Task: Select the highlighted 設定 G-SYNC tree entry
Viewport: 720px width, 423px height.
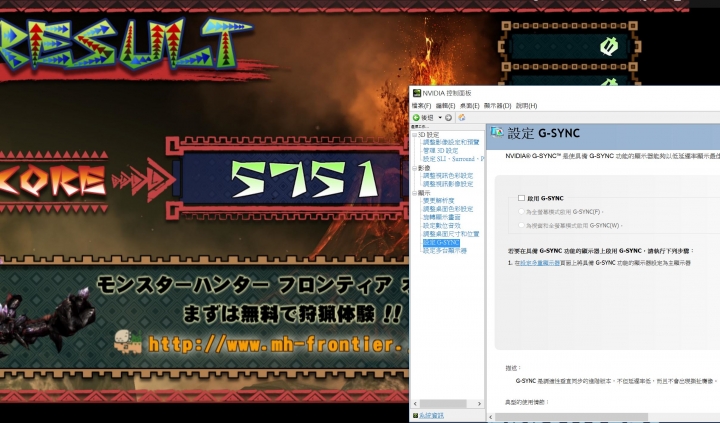Action: pos(441,243)
